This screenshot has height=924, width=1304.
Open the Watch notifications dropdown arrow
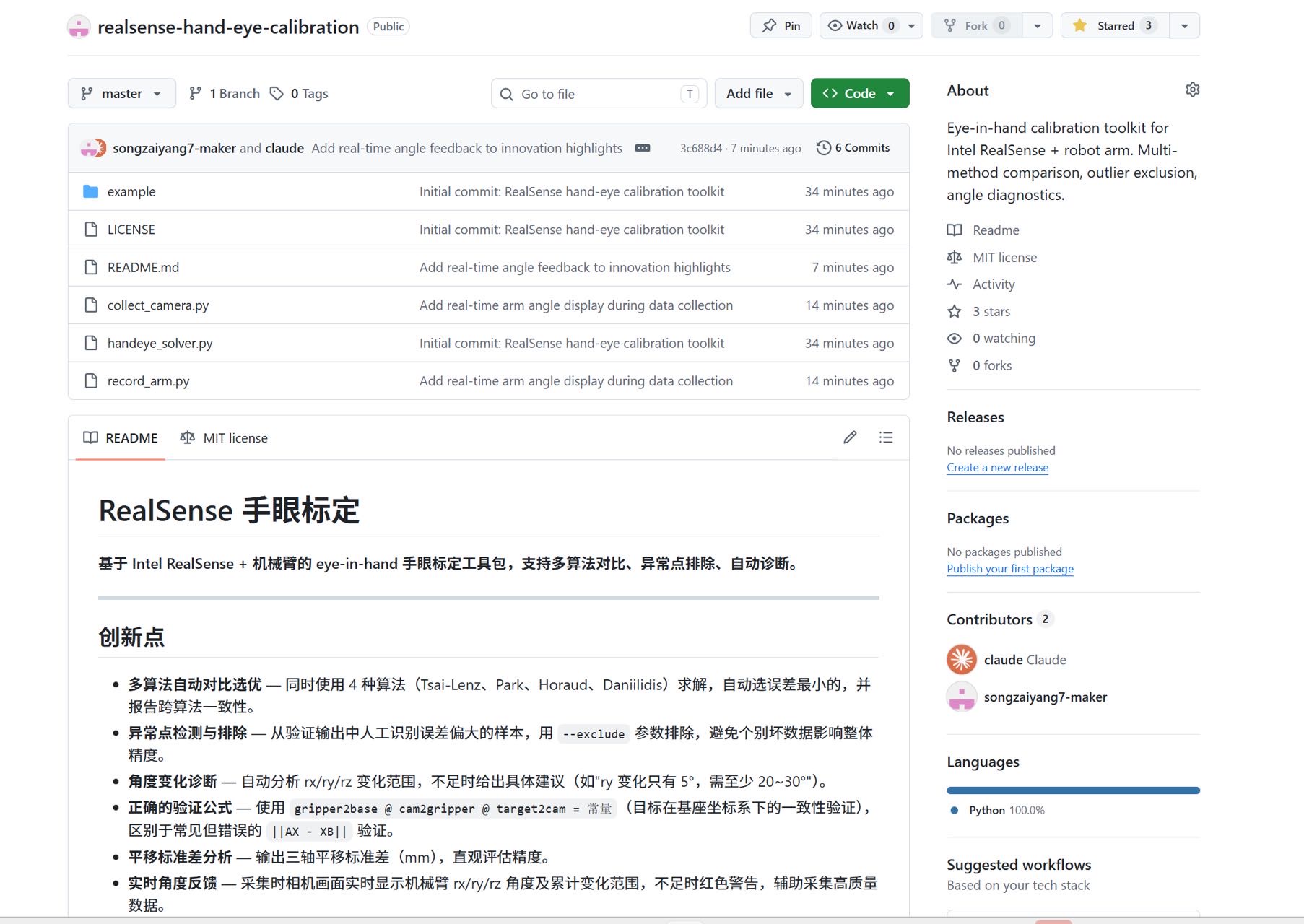pos(912,25)
